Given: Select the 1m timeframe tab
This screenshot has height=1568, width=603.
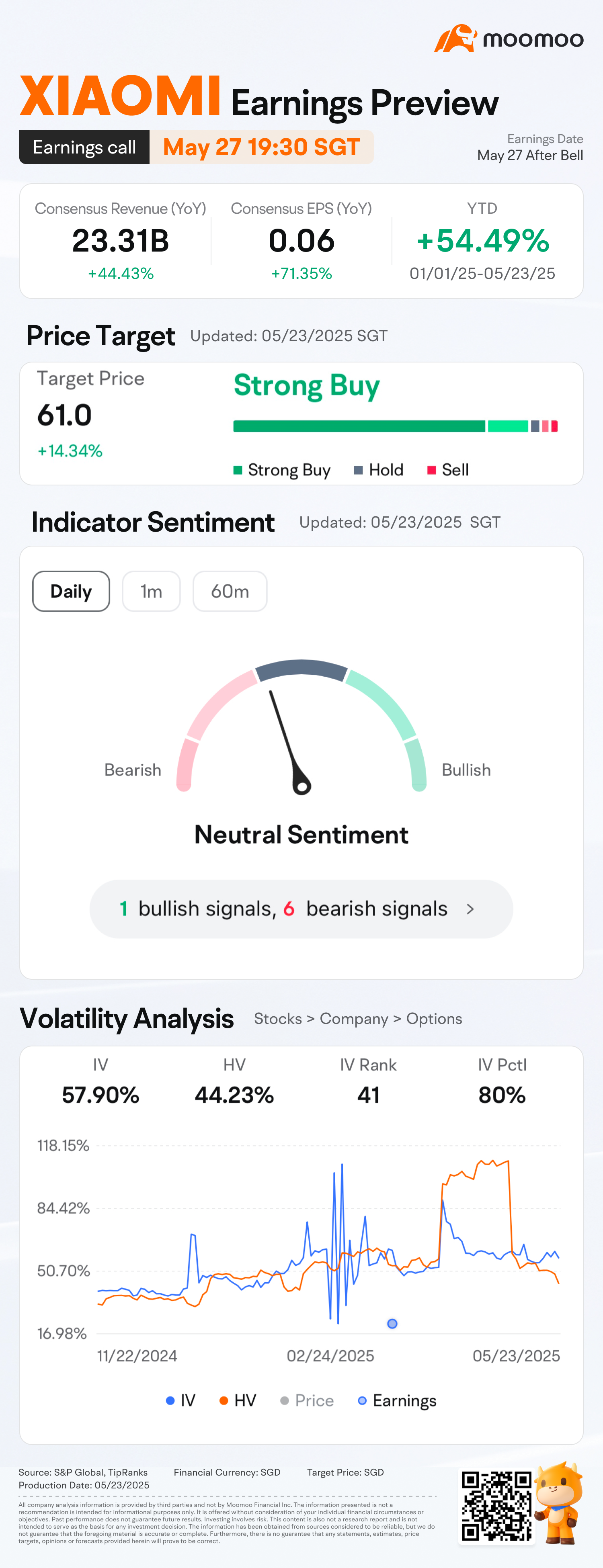Looking at the screenshot, I should click(x=151, y=591).
